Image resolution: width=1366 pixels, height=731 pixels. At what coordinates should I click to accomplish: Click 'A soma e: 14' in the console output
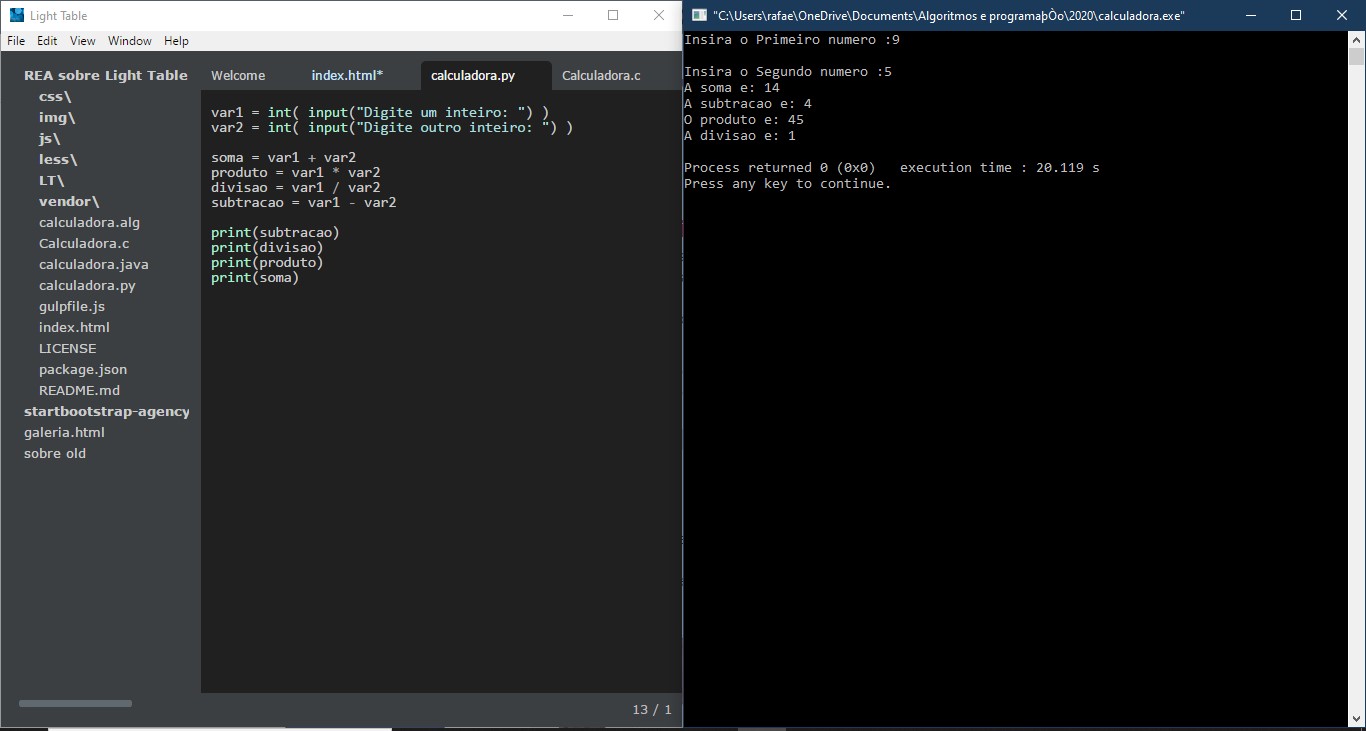[x=732, y=88]
